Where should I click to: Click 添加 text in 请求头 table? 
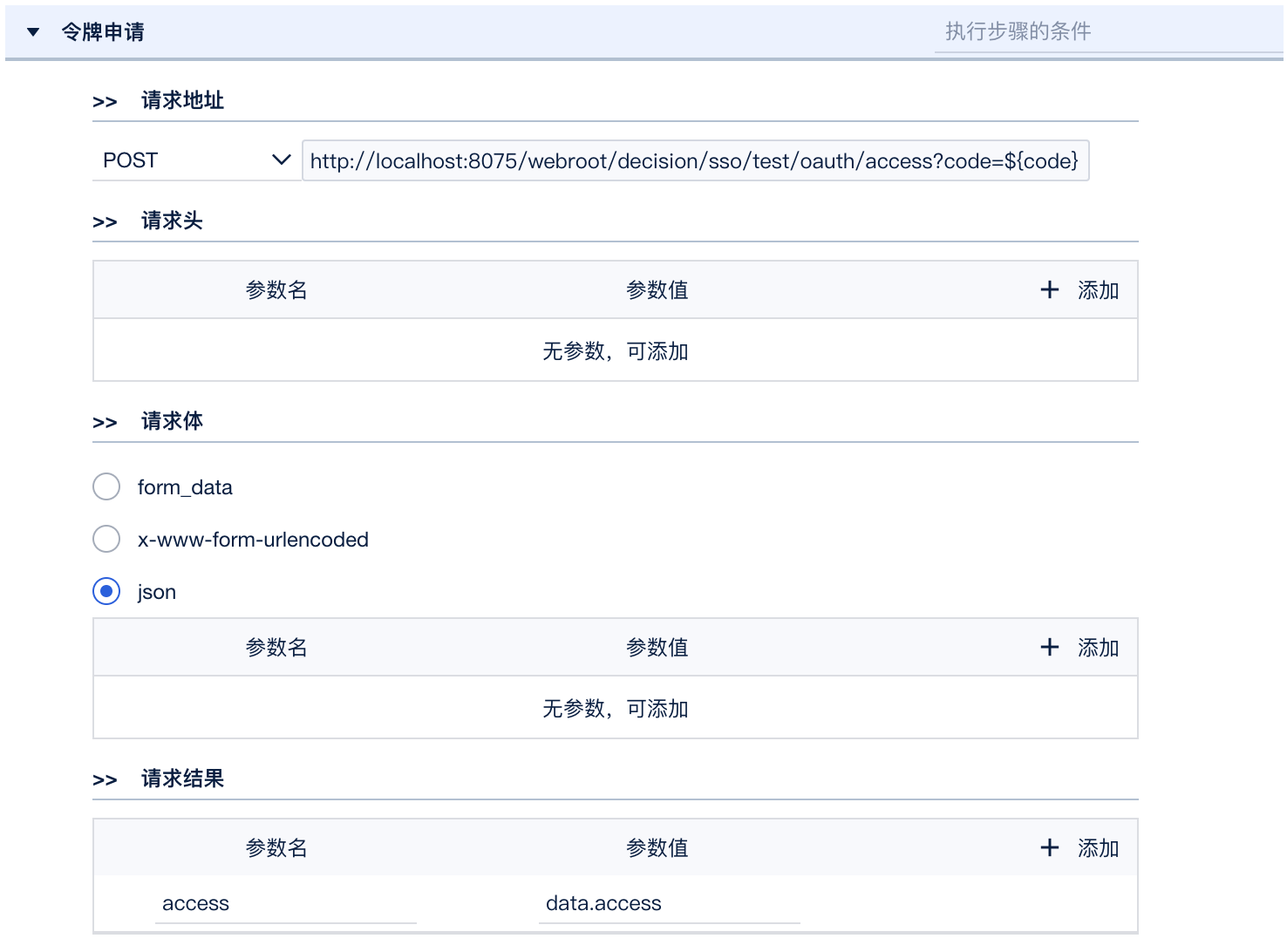[1098, 290]
